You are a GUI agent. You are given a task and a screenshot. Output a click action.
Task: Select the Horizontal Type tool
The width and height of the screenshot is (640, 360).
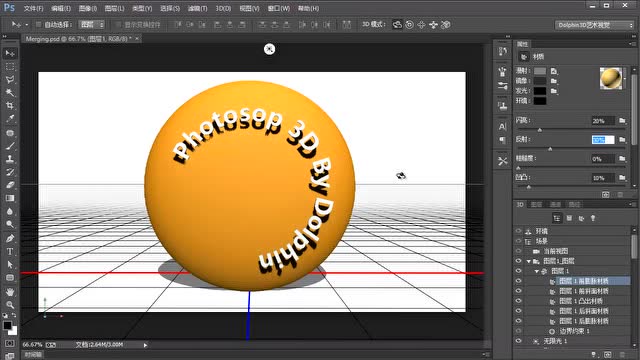point(10,251)
